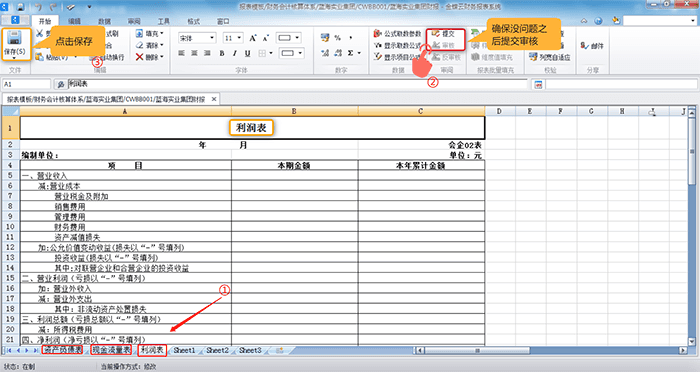This screenshot has height=372, width=700.
Task: Switch to the 工具 ribbon tab
Action: coord(163,21)
